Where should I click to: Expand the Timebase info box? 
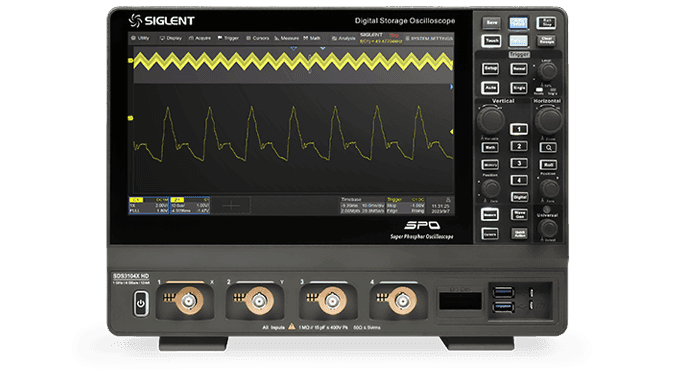(362, 206)
